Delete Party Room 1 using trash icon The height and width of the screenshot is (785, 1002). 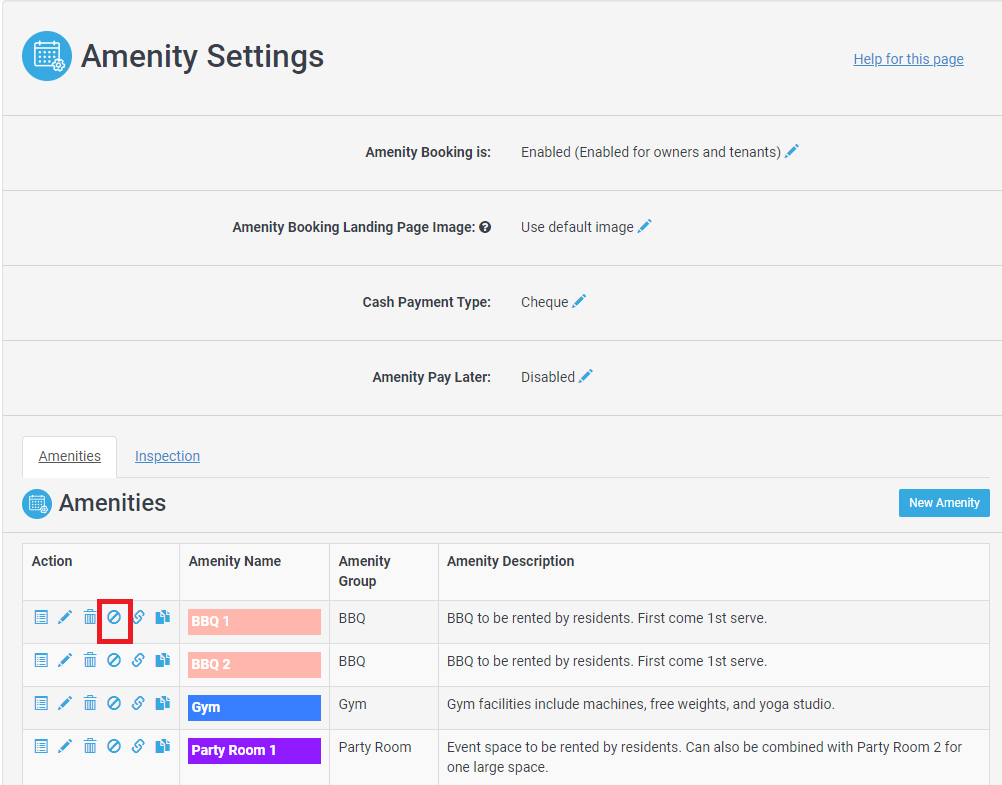click(90, 747)
